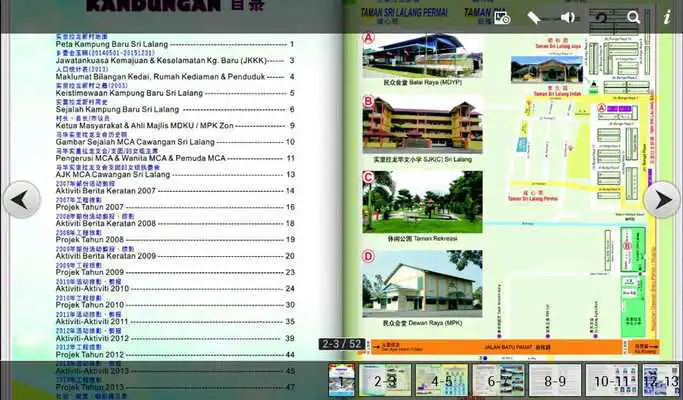Click 'Aktiviti Berita Keratan 2008' entry

click(x=106, y=223)
